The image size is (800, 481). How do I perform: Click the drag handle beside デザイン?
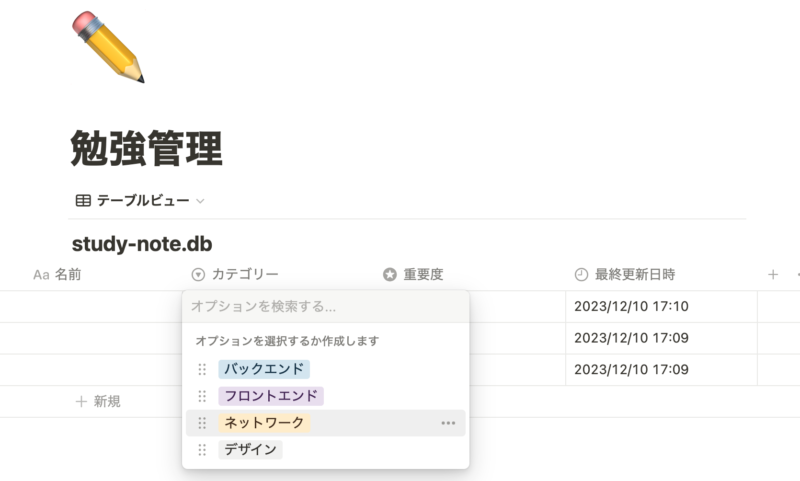point(202,449)
